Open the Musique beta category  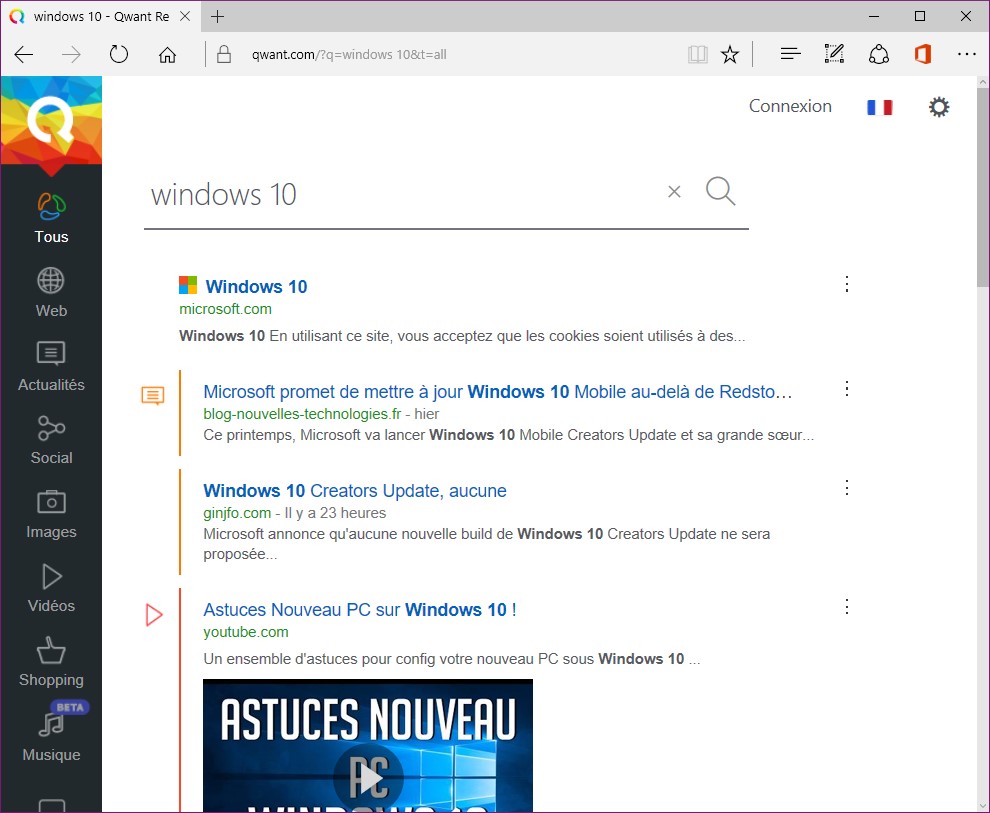(x=51, y=736)
